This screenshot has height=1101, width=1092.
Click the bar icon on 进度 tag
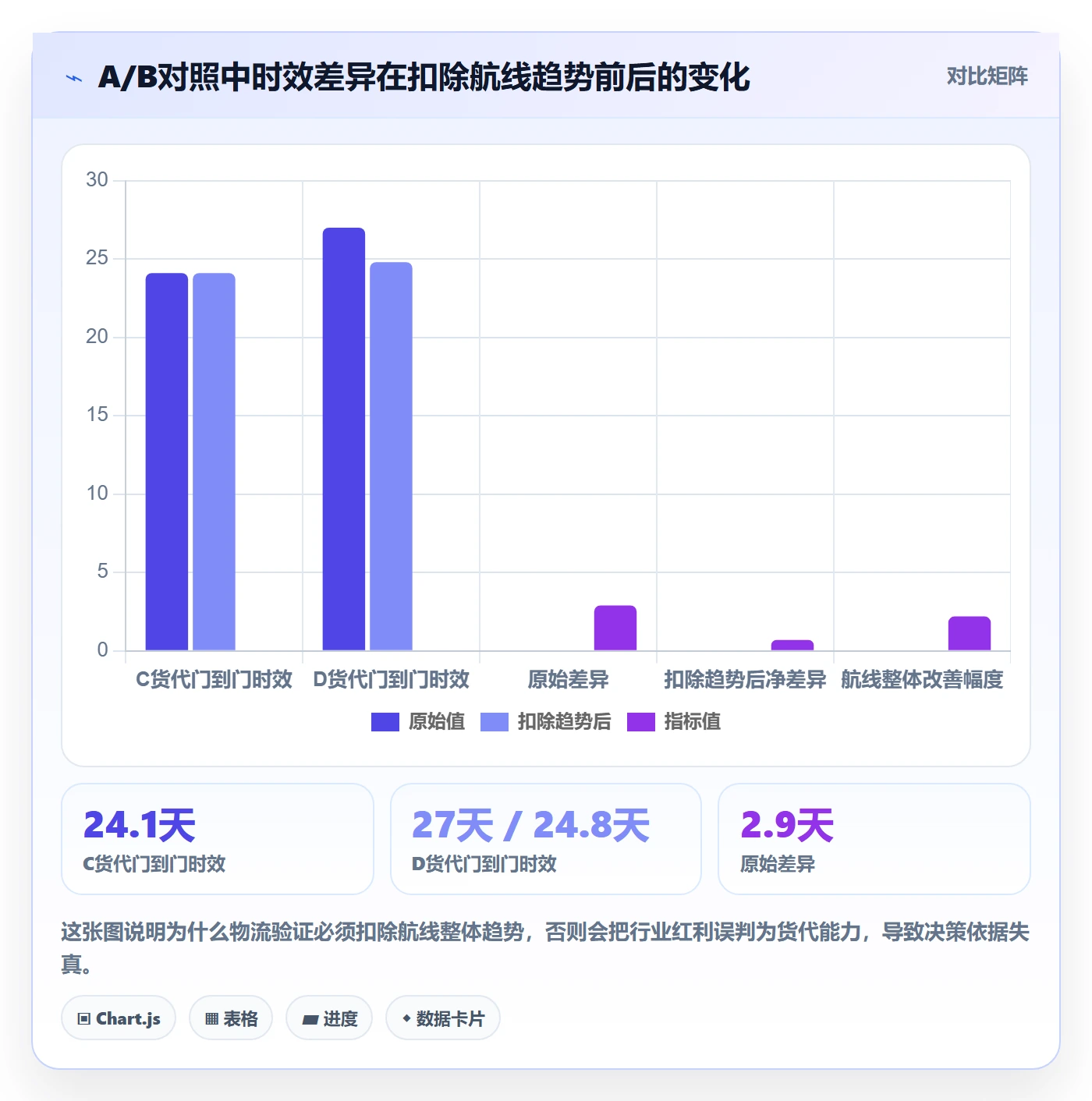pyautogui.click(x=310, y=1019)
